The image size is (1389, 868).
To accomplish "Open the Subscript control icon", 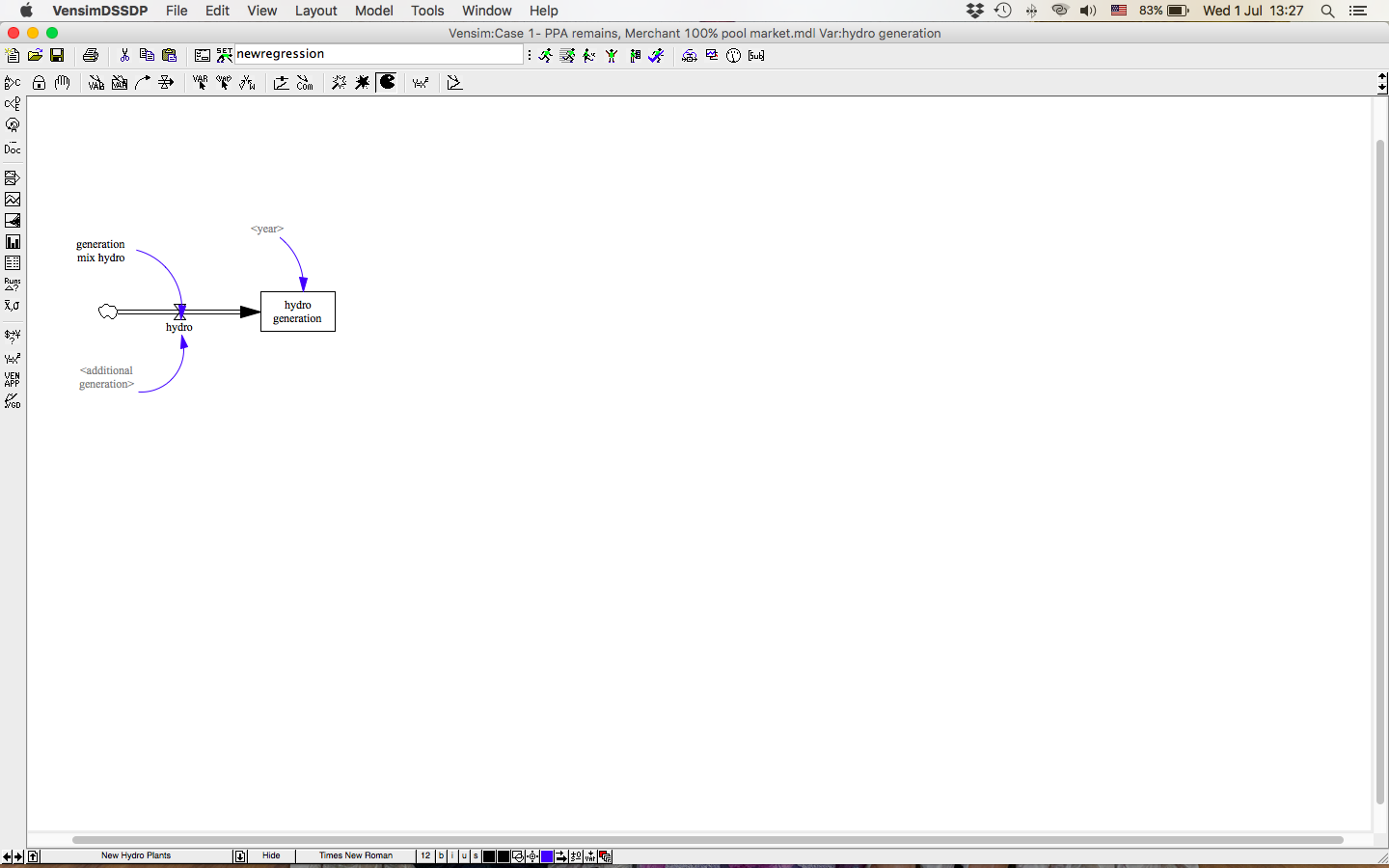I will (x=756, y=56).
